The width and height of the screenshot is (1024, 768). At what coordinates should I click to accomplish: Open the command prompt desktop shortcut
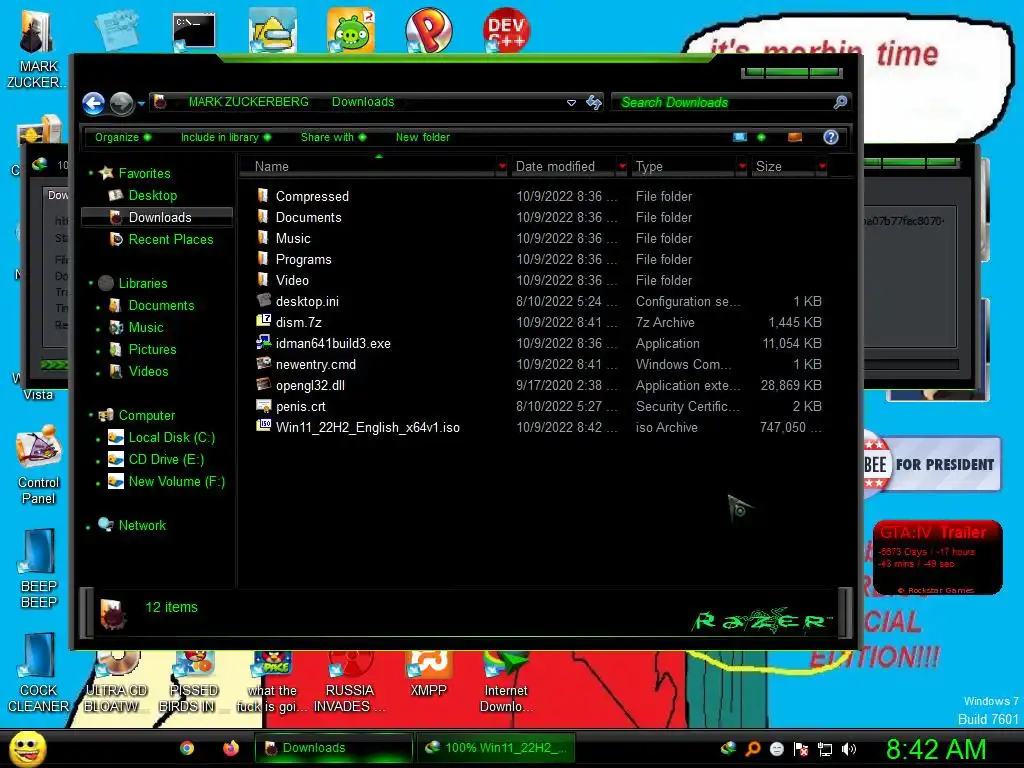[x=194, y=31]
